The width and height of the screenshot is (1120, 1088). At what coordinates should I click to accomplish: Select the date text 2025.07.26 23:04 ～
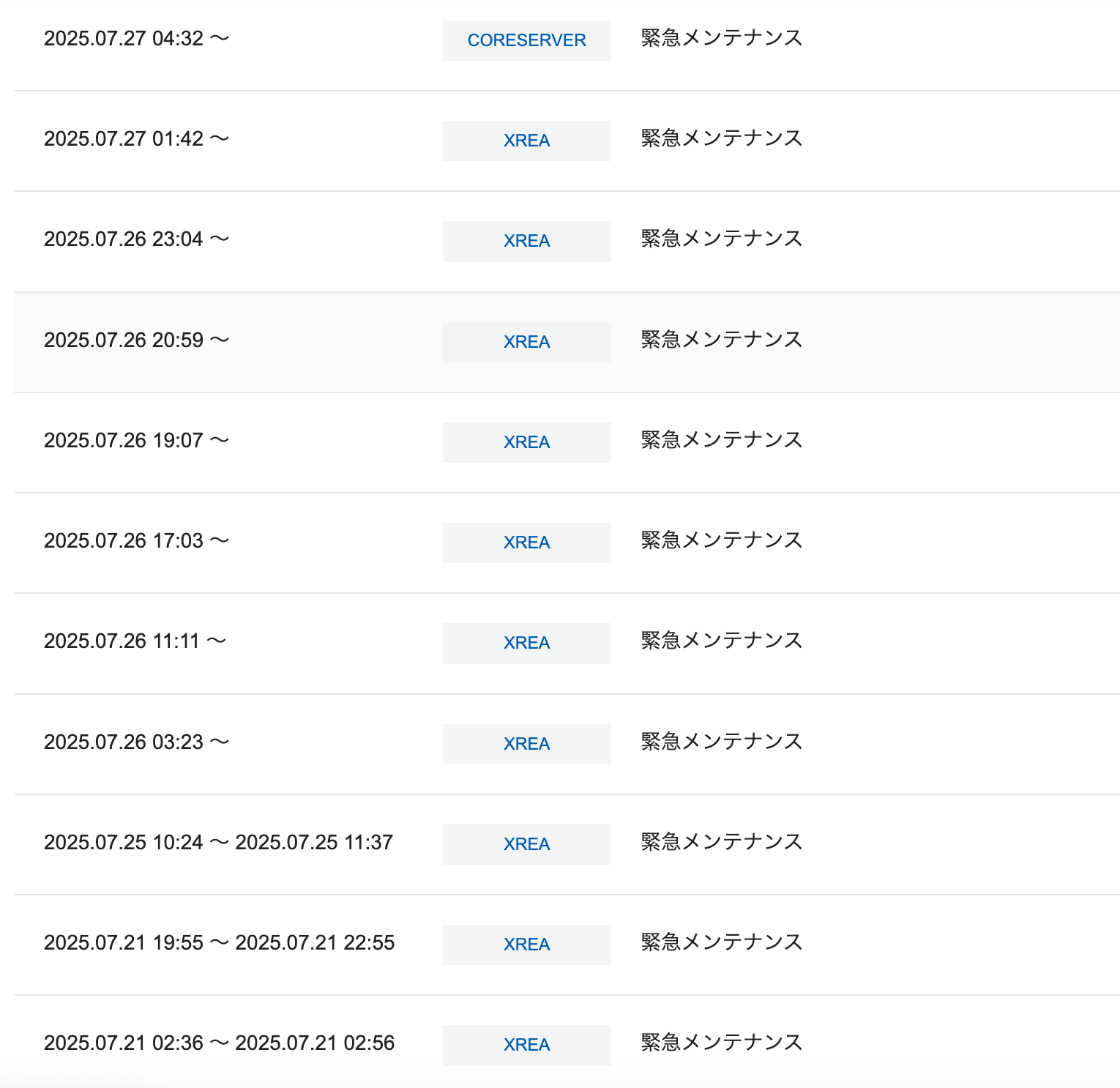coord(137,239)
